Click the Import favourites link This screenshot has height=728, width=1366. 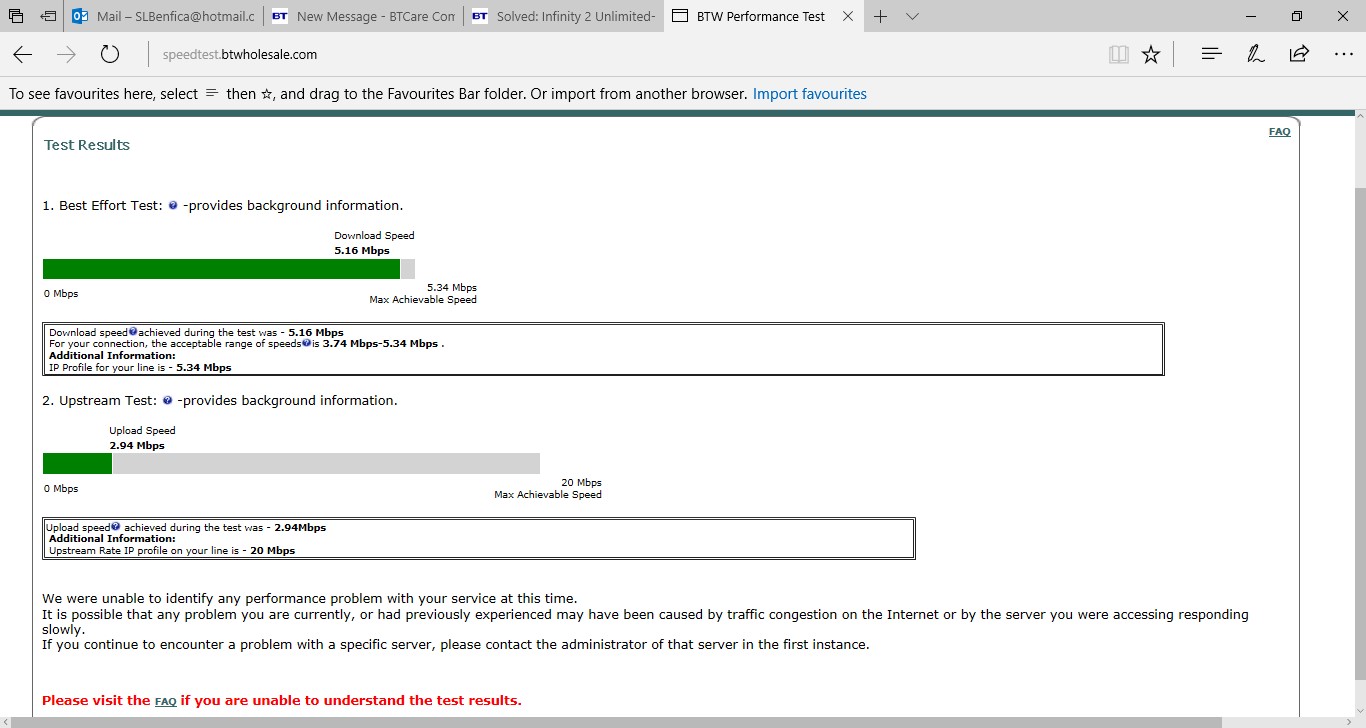tap(809, 93)
